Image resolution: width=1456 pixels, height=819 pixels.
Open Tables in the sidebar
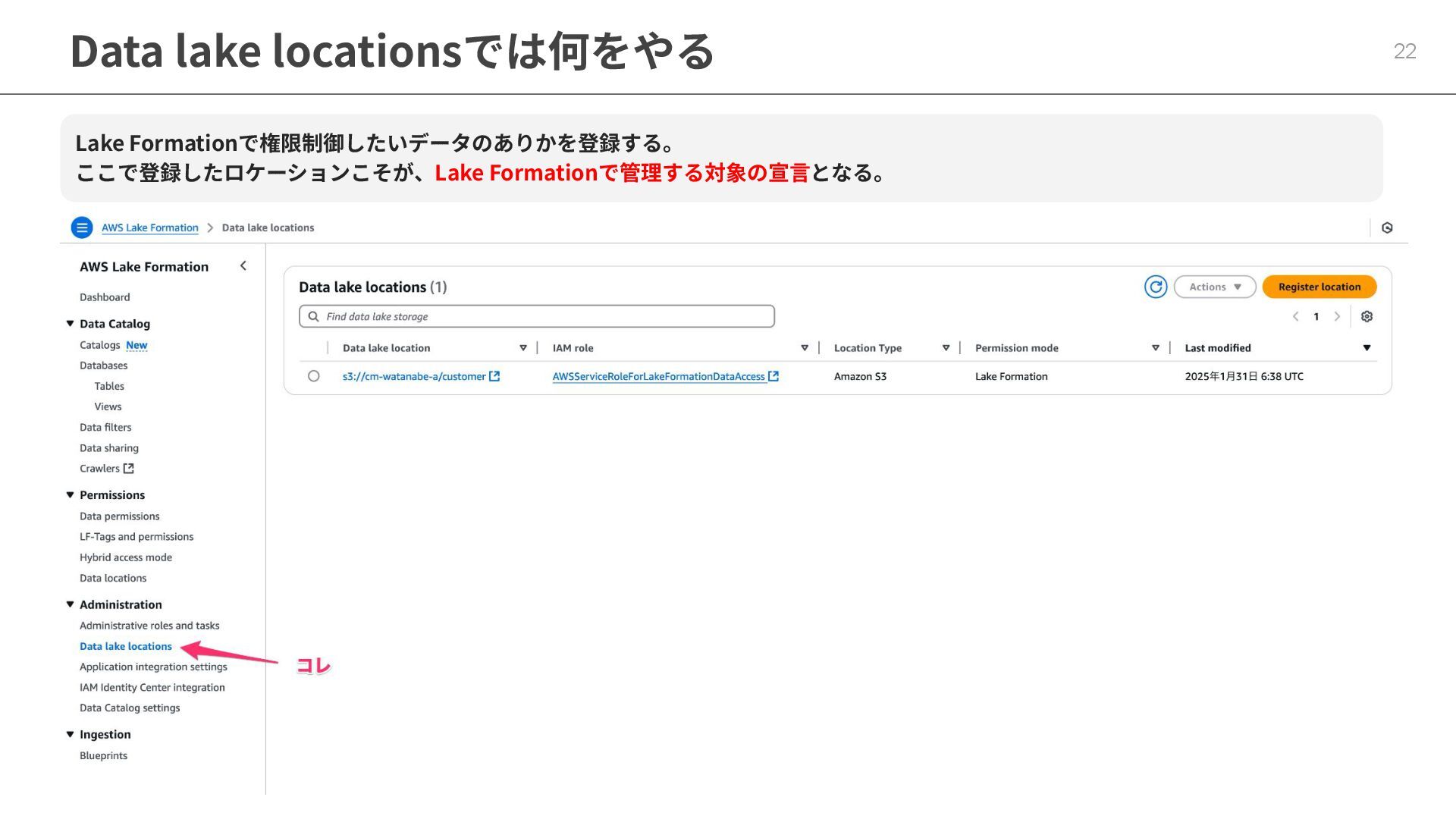click(109, 386)
